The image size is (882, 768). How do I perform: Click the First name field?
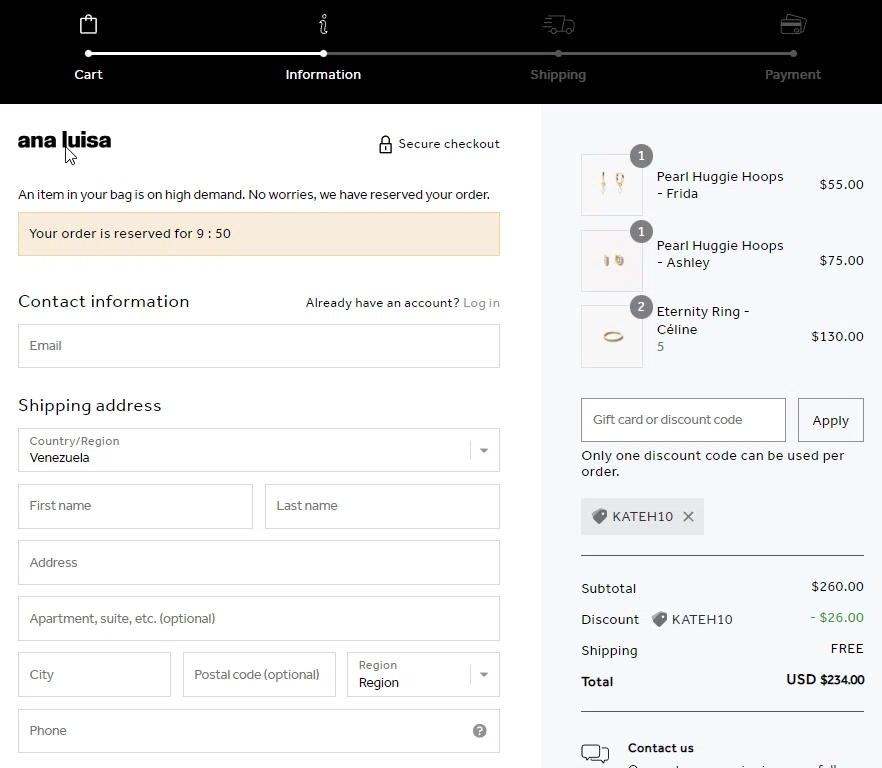135,506
